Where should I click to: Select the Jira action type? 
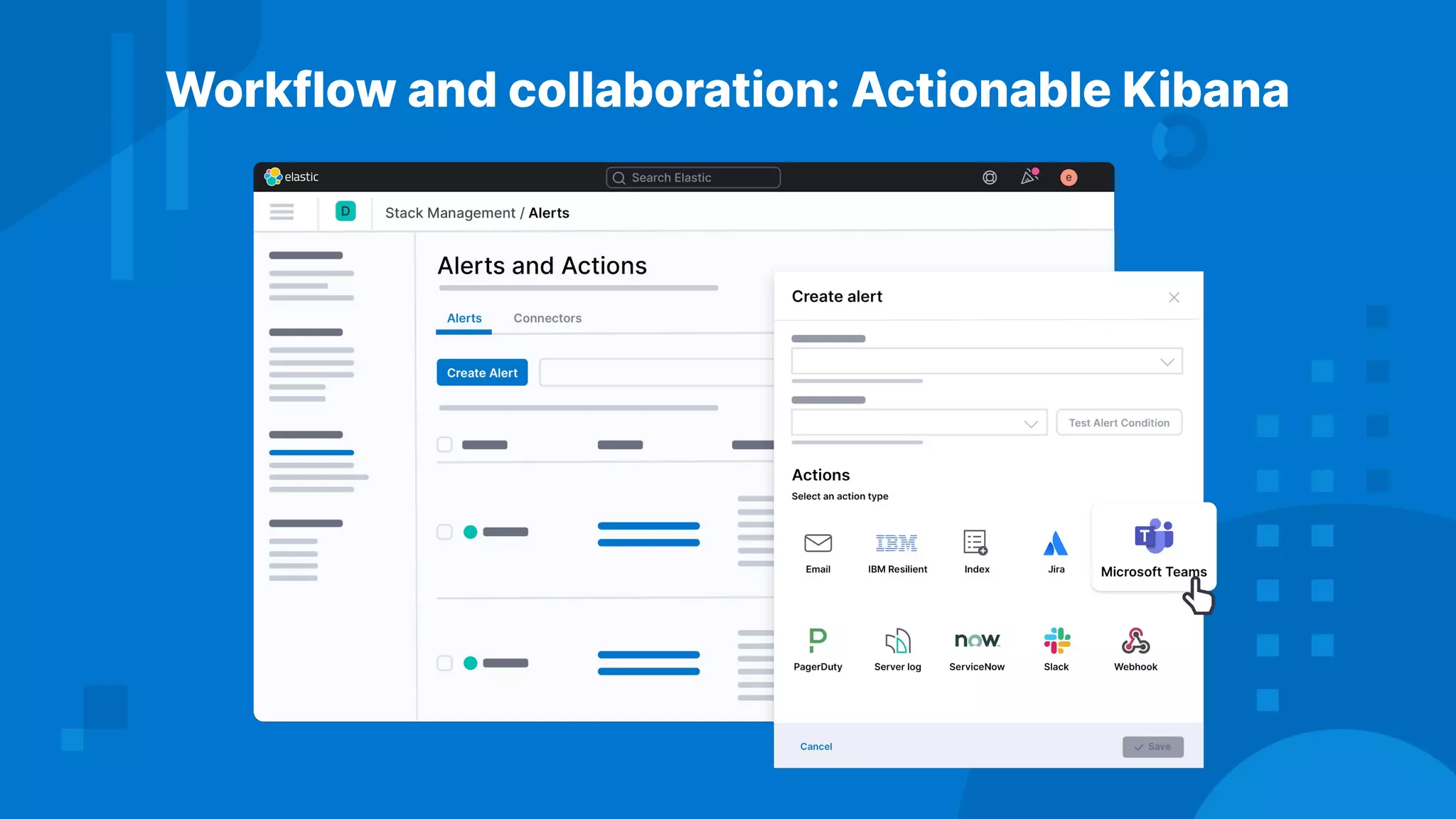1056,553
